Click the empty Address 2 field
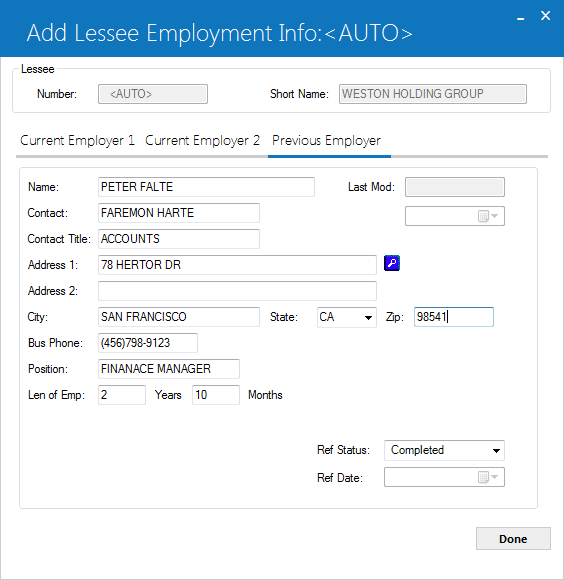The height and width of the screenshot is (580, 564). 237,291
